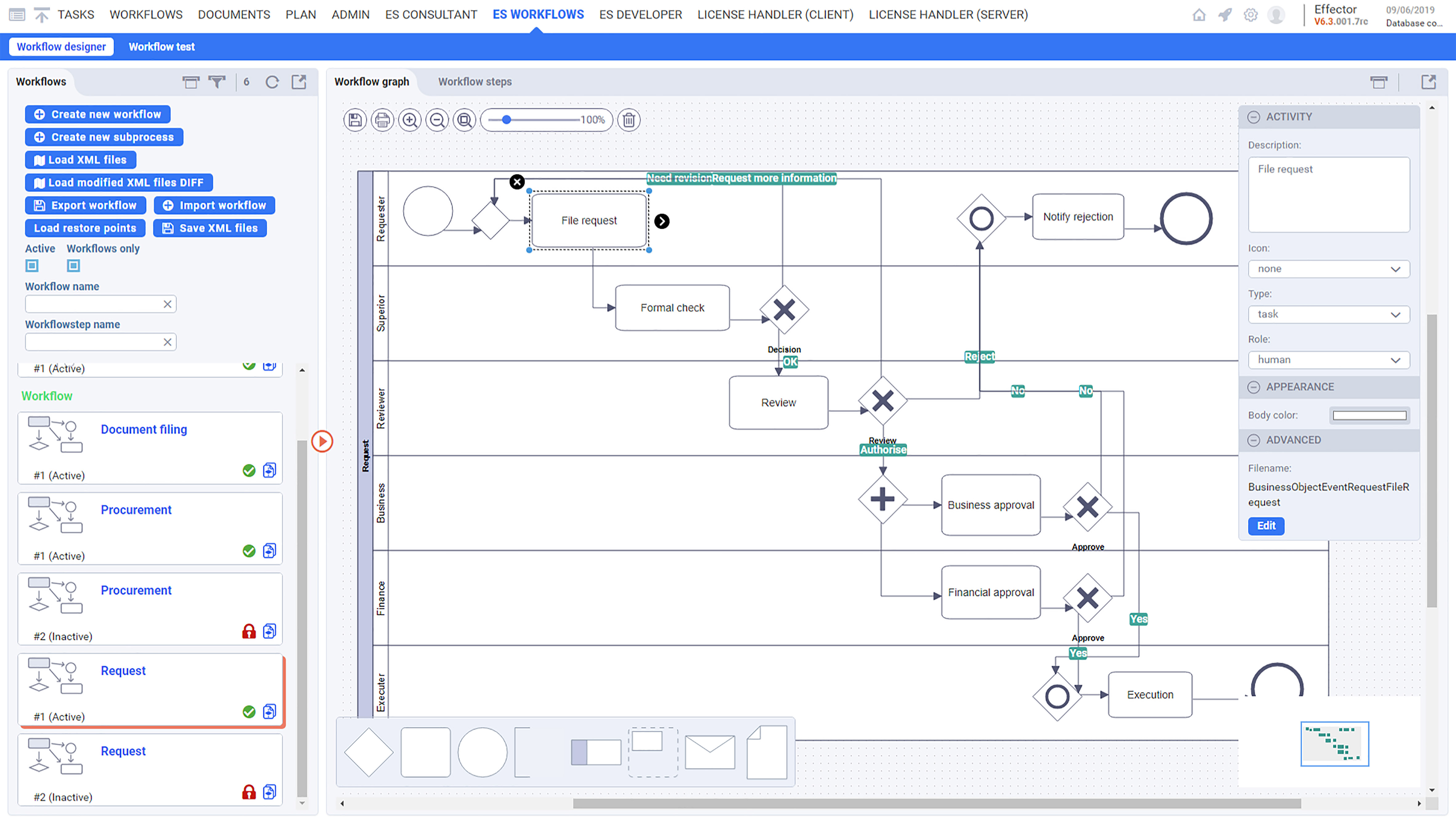This screenshot has width=1456, height=823.
Task: Collapse the ACTIVITY section
Action: point(1254,117)
